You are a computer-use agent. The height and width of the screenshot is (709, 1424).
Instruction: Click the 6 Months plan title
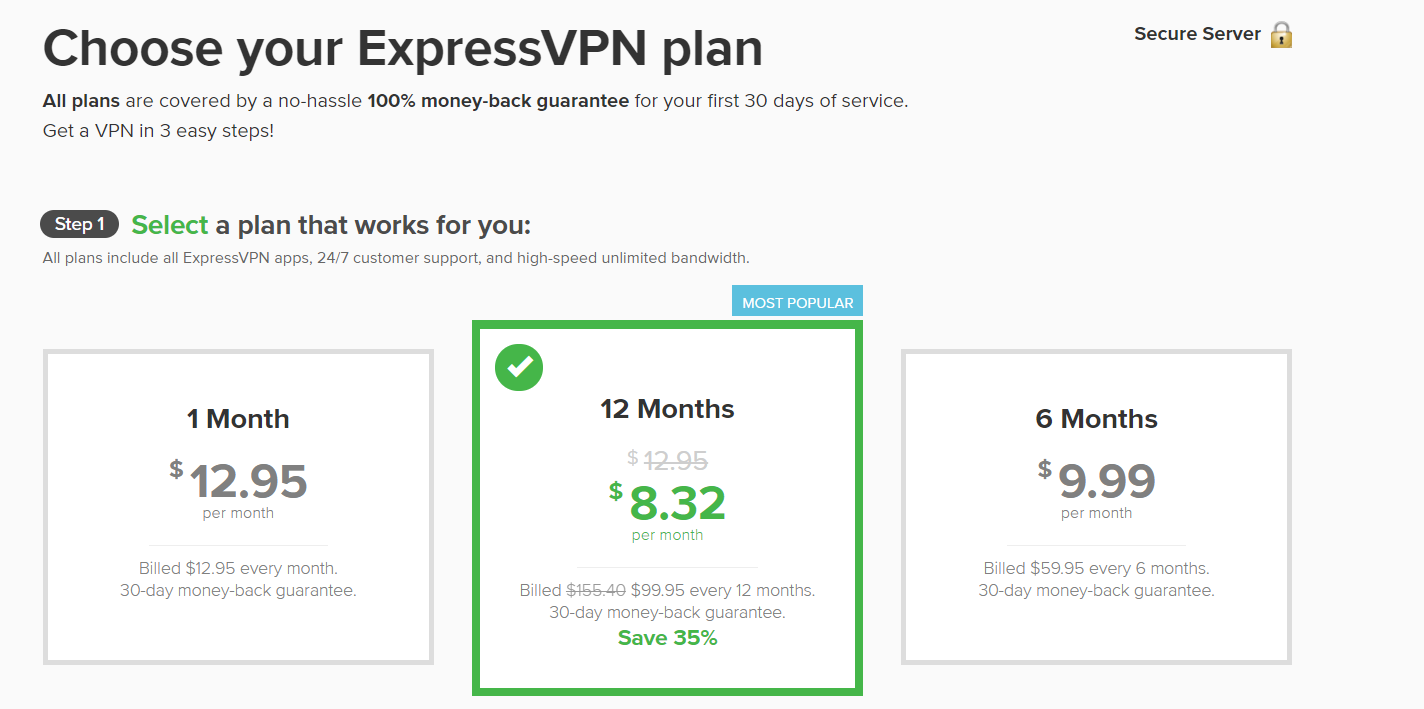click(1096, 419)
